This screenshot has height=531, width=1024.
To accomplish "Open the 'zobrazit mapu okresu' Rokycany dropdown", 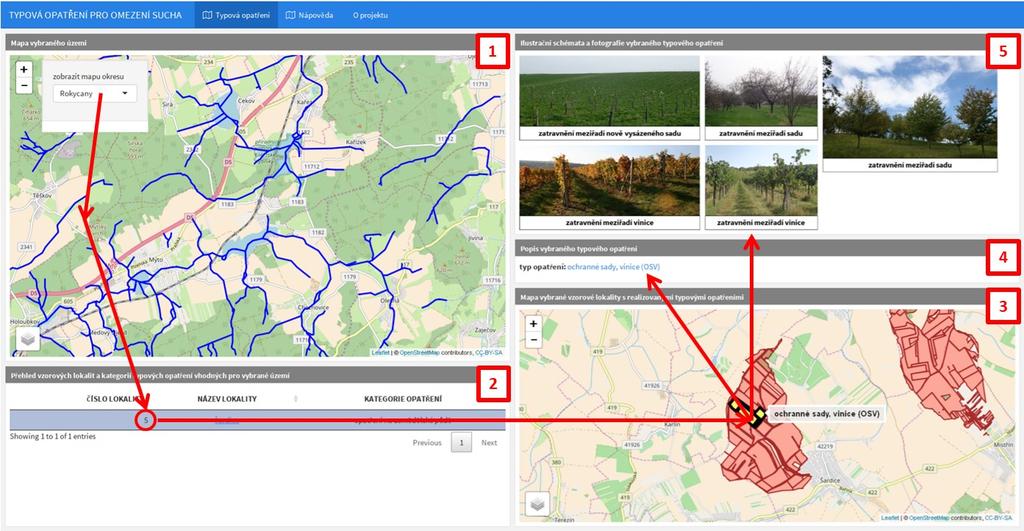I will tap(95, 93).
